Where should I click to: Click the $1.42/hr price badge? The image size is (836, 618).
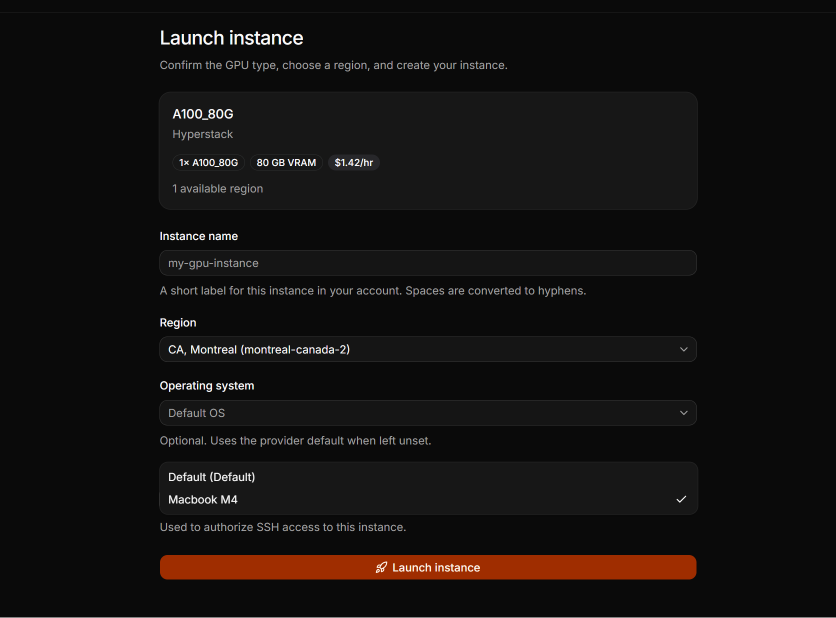point(353,163)
